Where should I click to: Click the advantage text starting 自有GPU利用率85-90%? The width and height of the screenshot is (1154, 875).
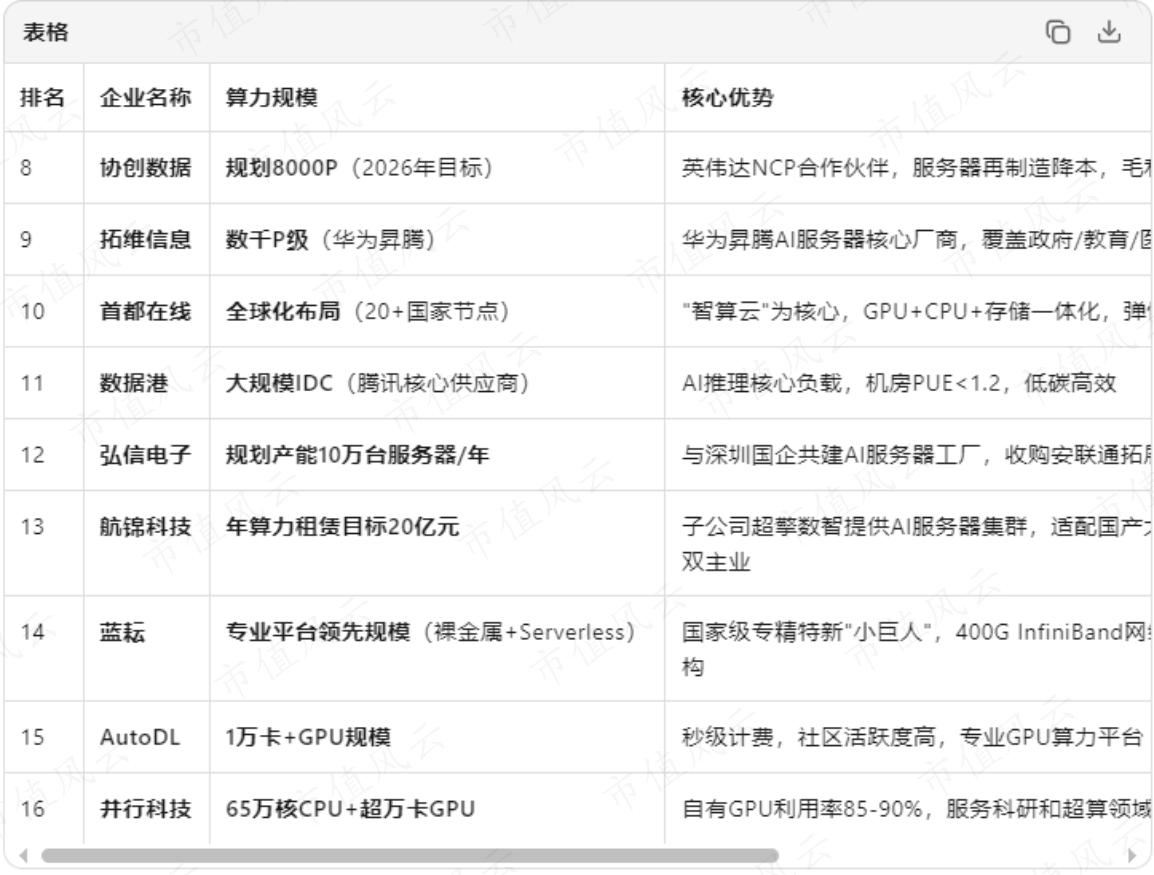click(x=916, y=809)
